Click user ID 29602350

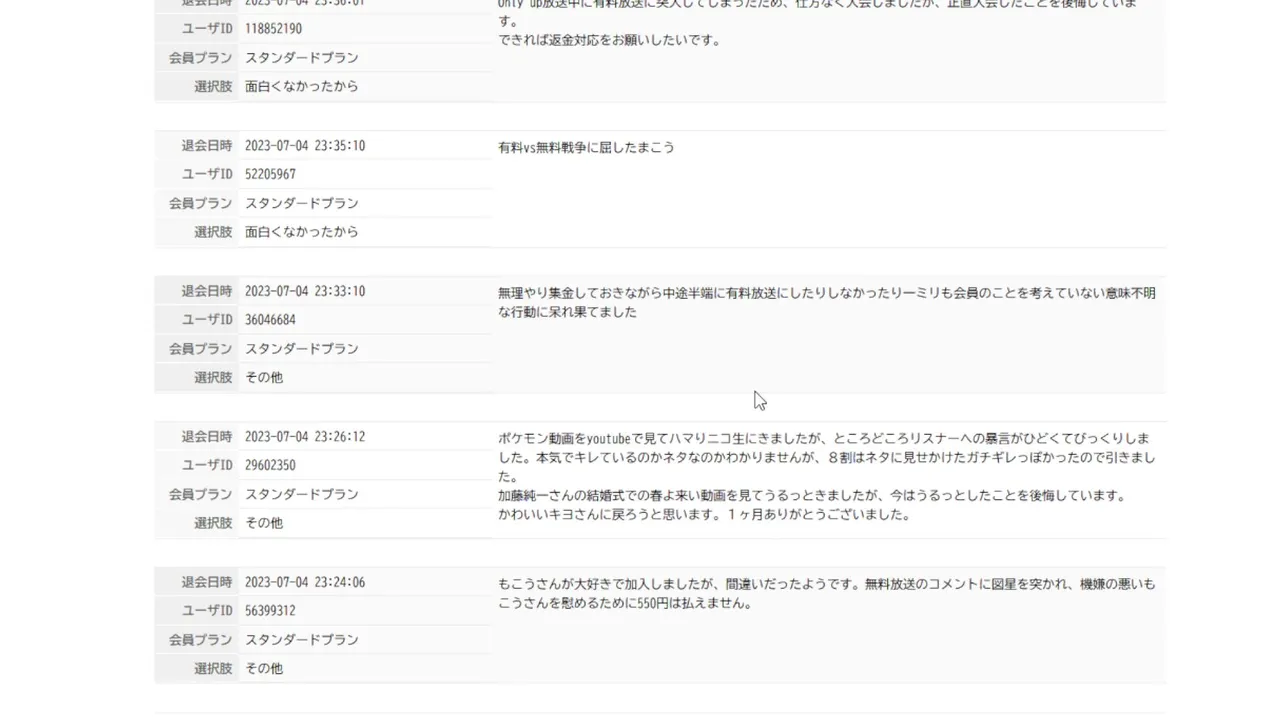click(x=270, y=465)
